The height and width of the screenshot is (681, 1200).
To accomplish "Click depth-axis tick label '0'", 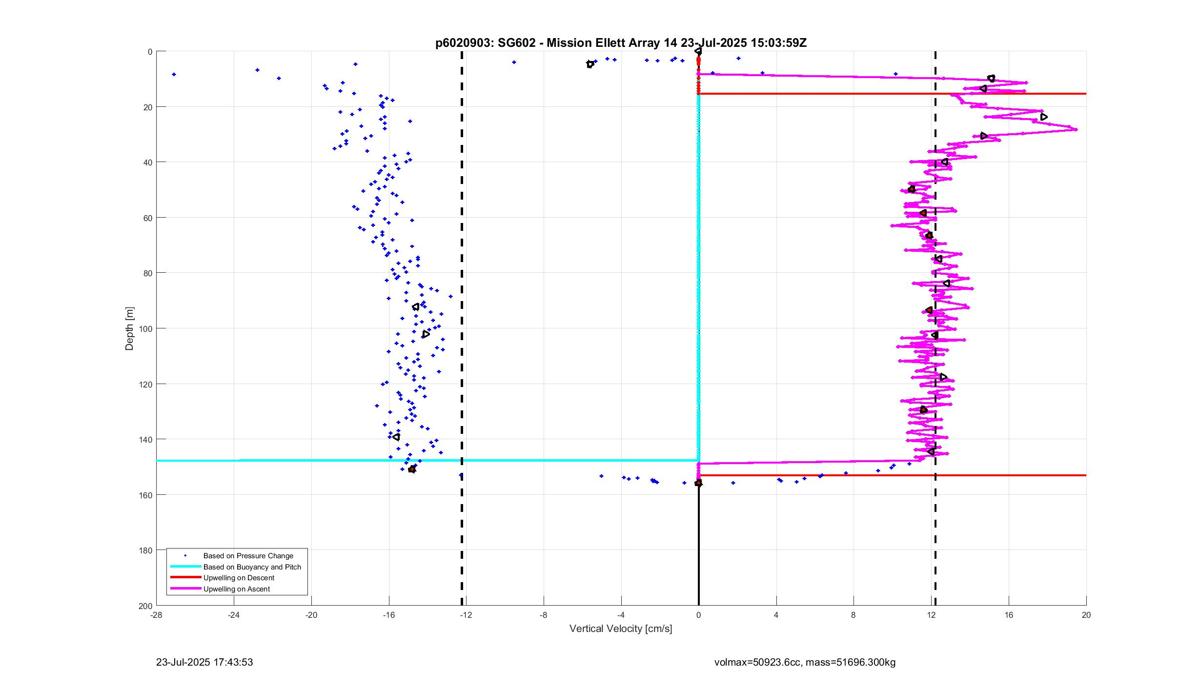I will 149,52.
